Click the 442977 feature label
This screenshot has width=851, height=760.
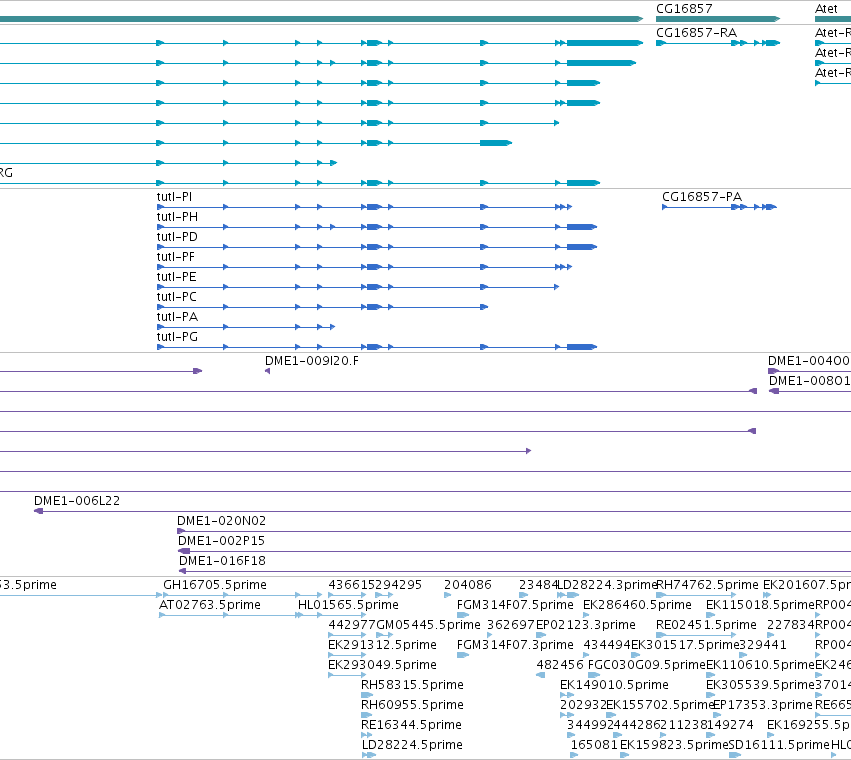[352, 625]
